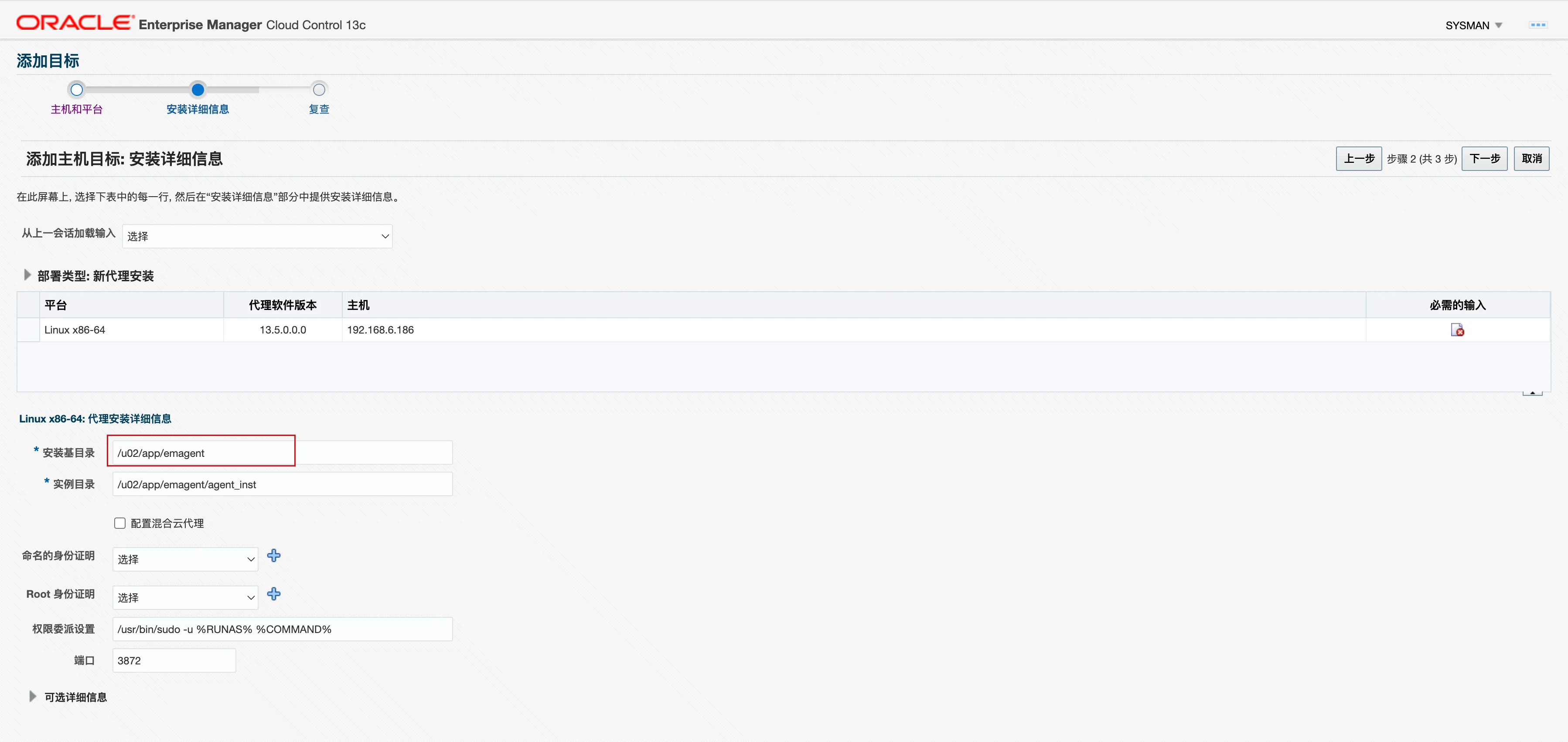The height and width of the screenshot is (742, 1568).
Task: Open the 命名的身份证明 dropdown
Action: 185,559
